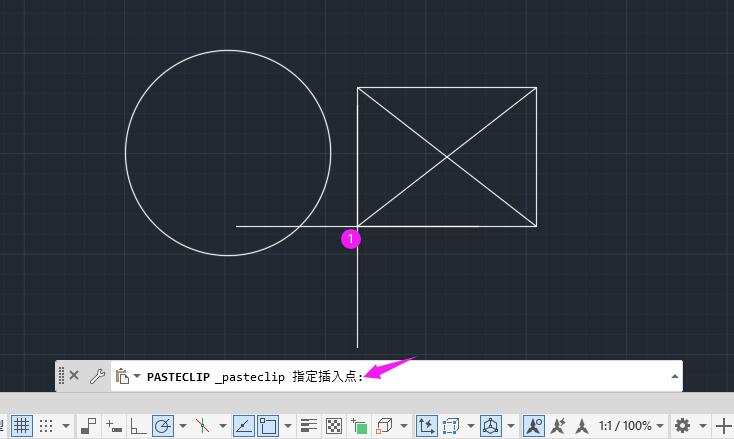734x439 pixels.
Task: Toggle snap mode dots icon
Action: point(46,425)
